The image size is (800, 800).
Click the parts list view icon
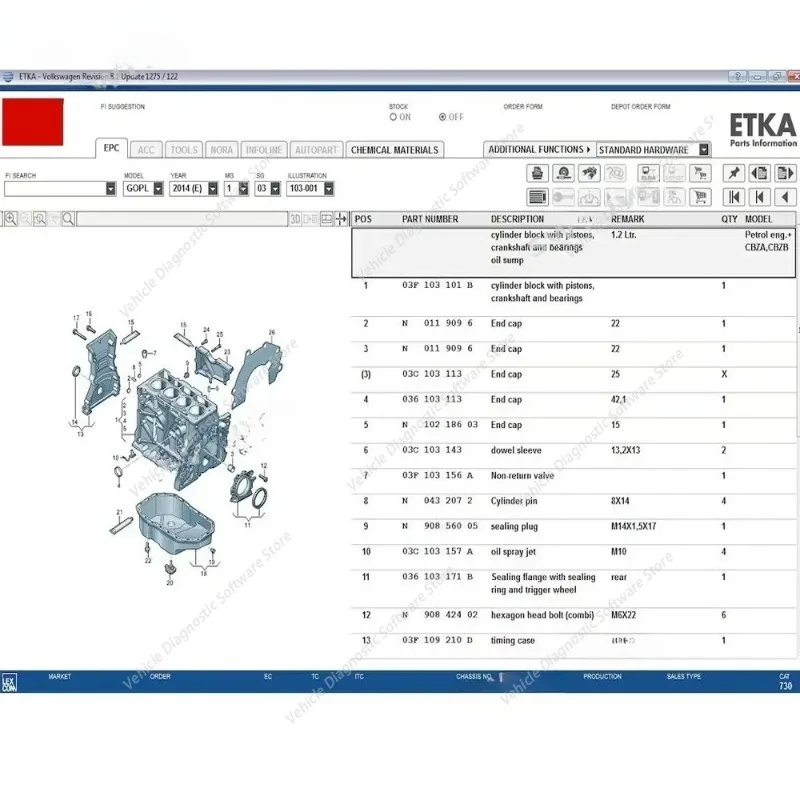[x=537, y=197]
